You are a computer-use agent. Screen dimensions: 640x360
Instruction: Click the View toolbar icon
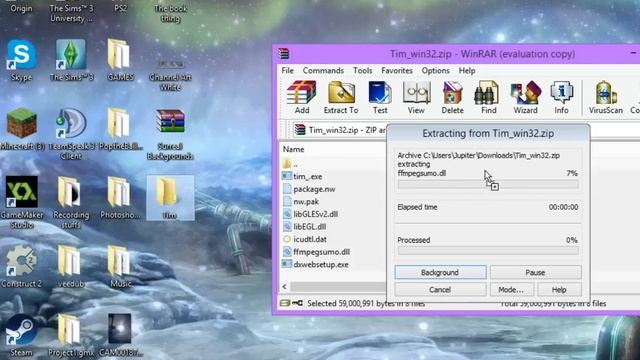click(416, 97)
